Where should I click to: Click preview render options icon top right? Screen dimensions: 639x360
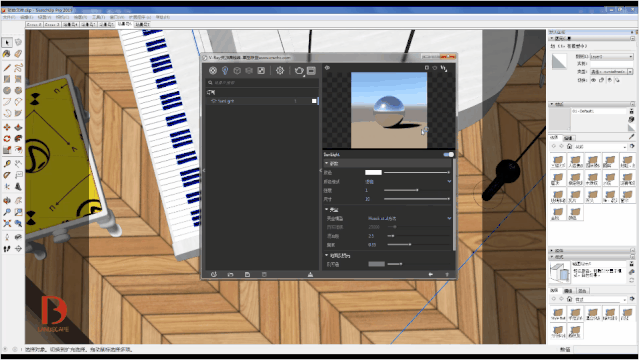(444, 68)
